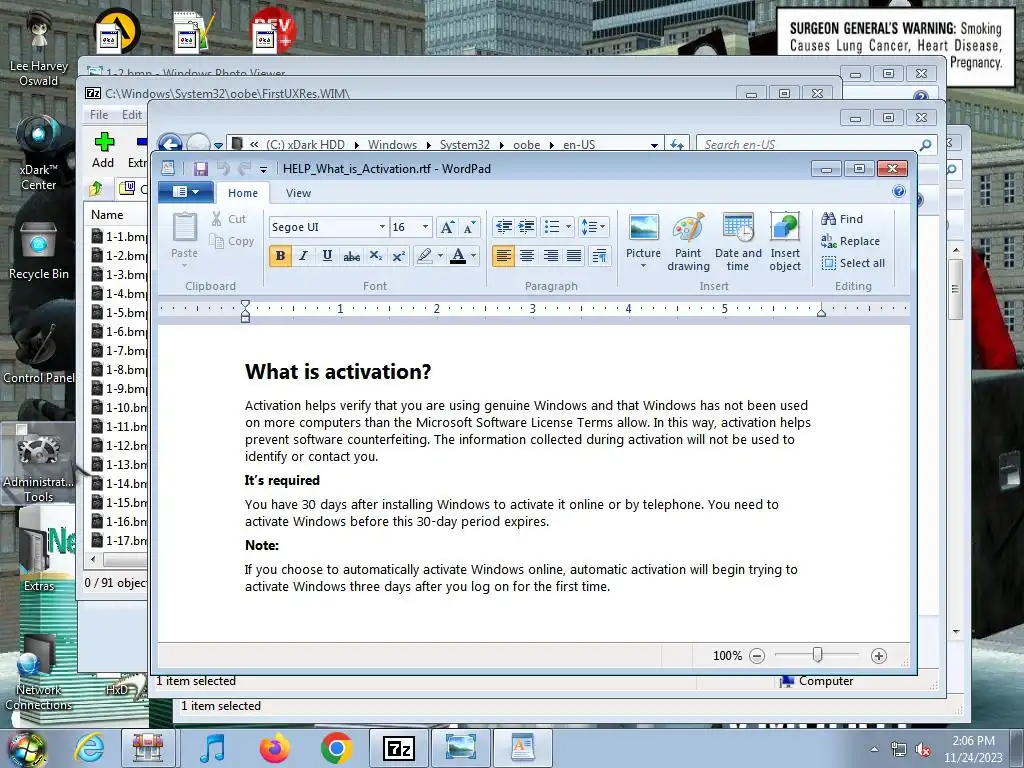Open Picture dropdown arrow
Screen dimensions: 1024x768
click(x=643, y=266)
